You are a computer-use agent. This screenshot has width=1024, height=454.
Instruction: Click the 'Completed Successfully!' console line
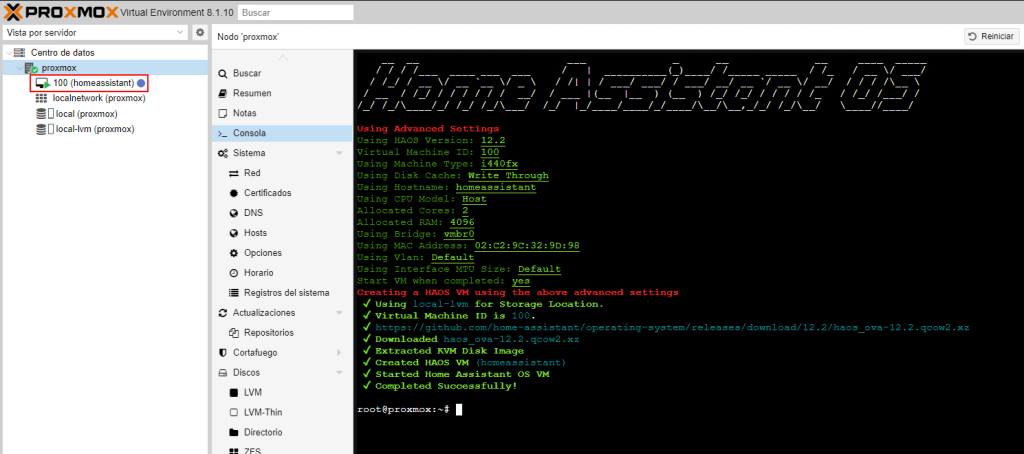[x=446, y=385]
